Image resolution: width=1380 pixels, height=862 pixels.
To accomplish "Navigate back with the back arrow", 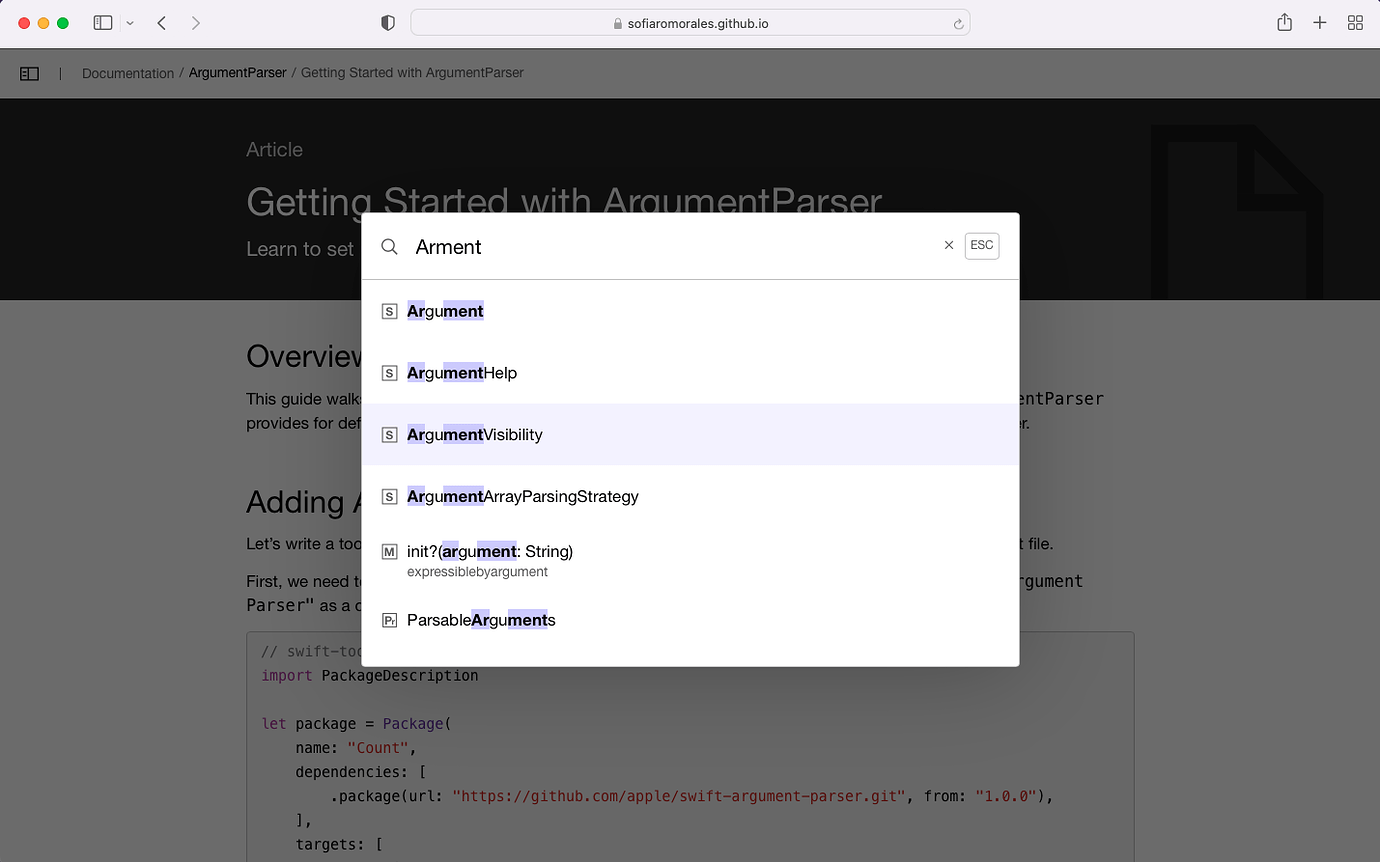I will pos(161,22).
